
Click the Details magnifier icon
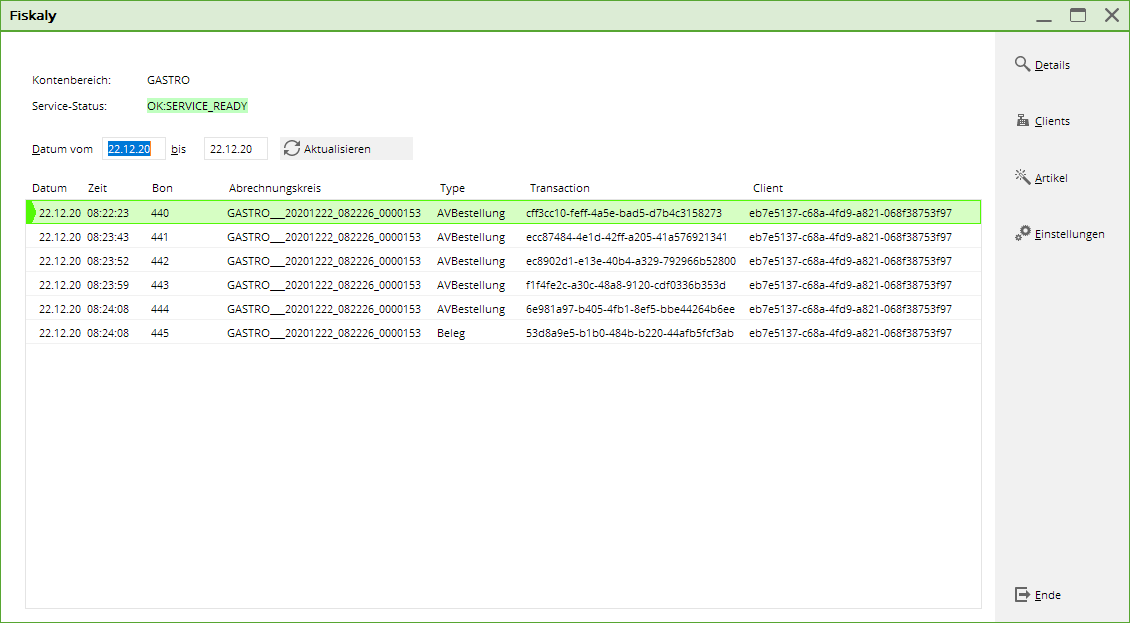(x=1022, y=64)
